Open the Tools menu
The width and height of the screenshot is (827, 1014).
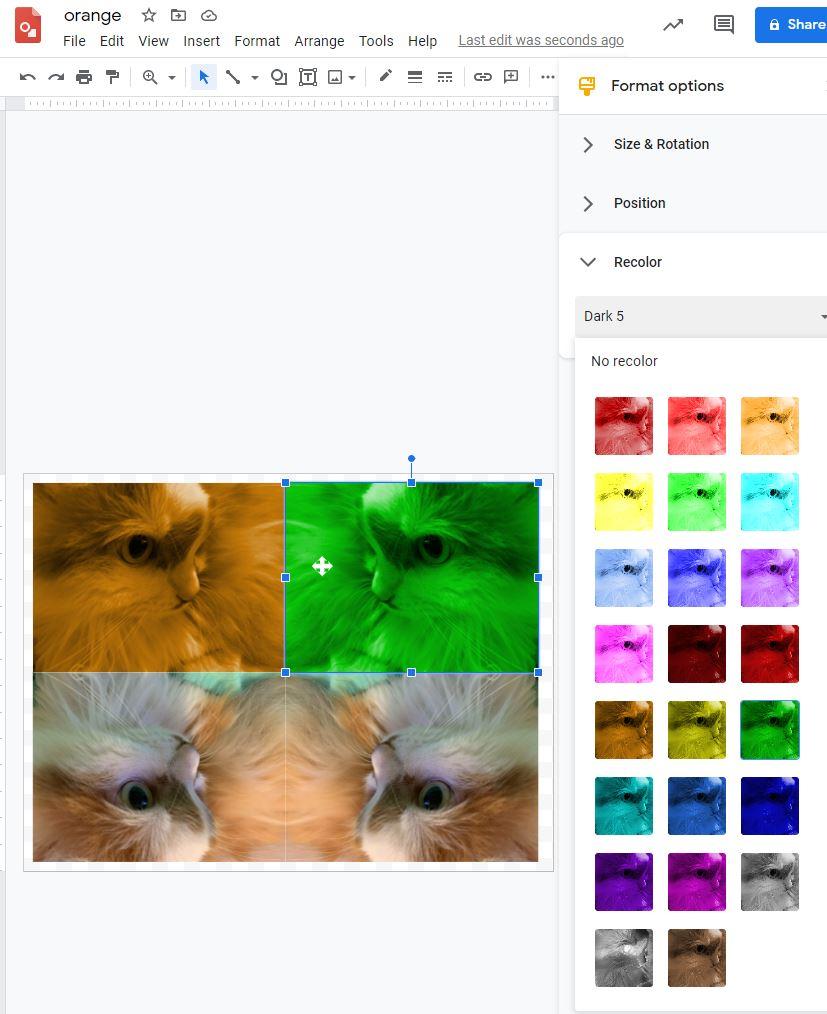[376, 41]
